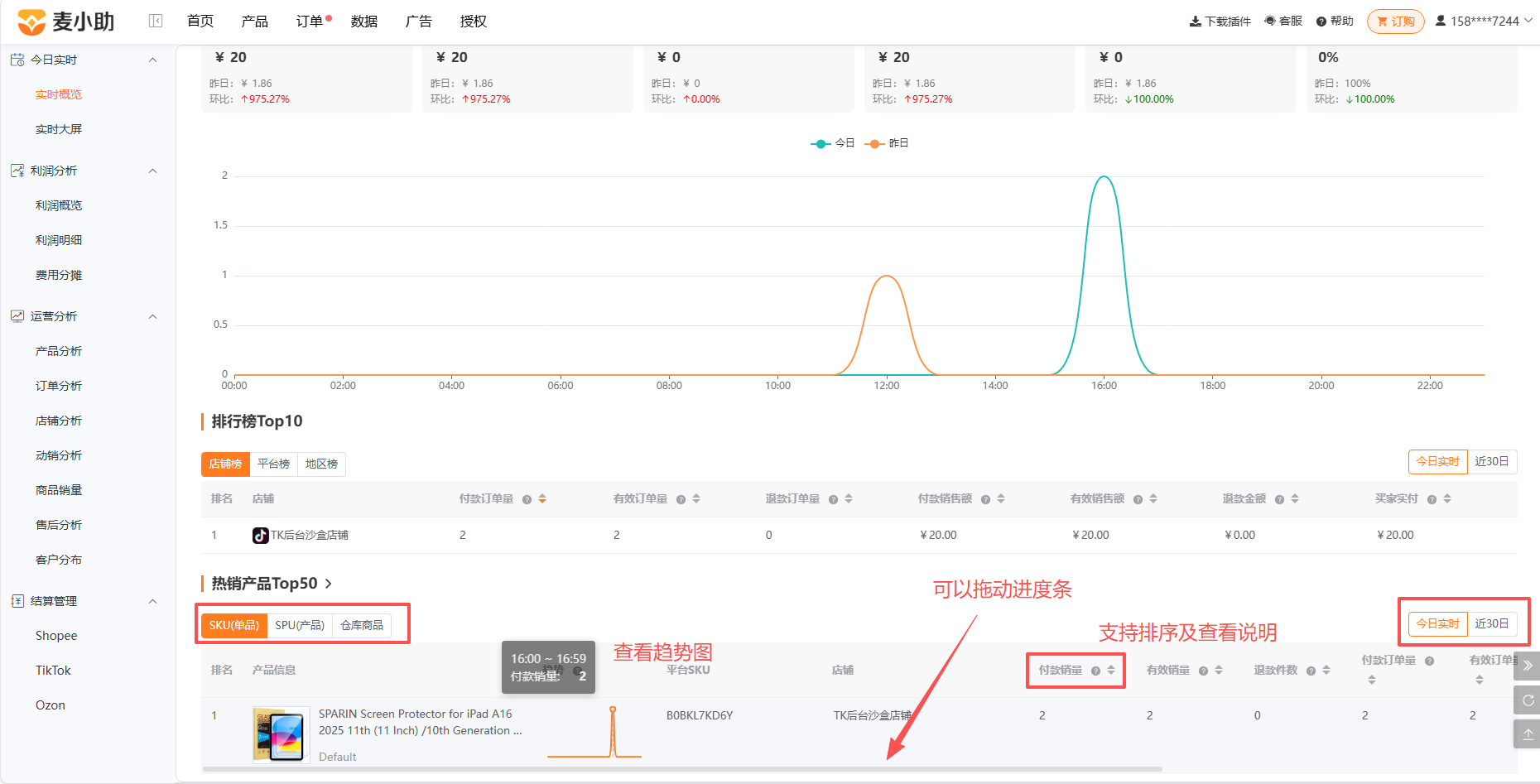Click help icon beside 买家实付 column

pos(1432,499)
